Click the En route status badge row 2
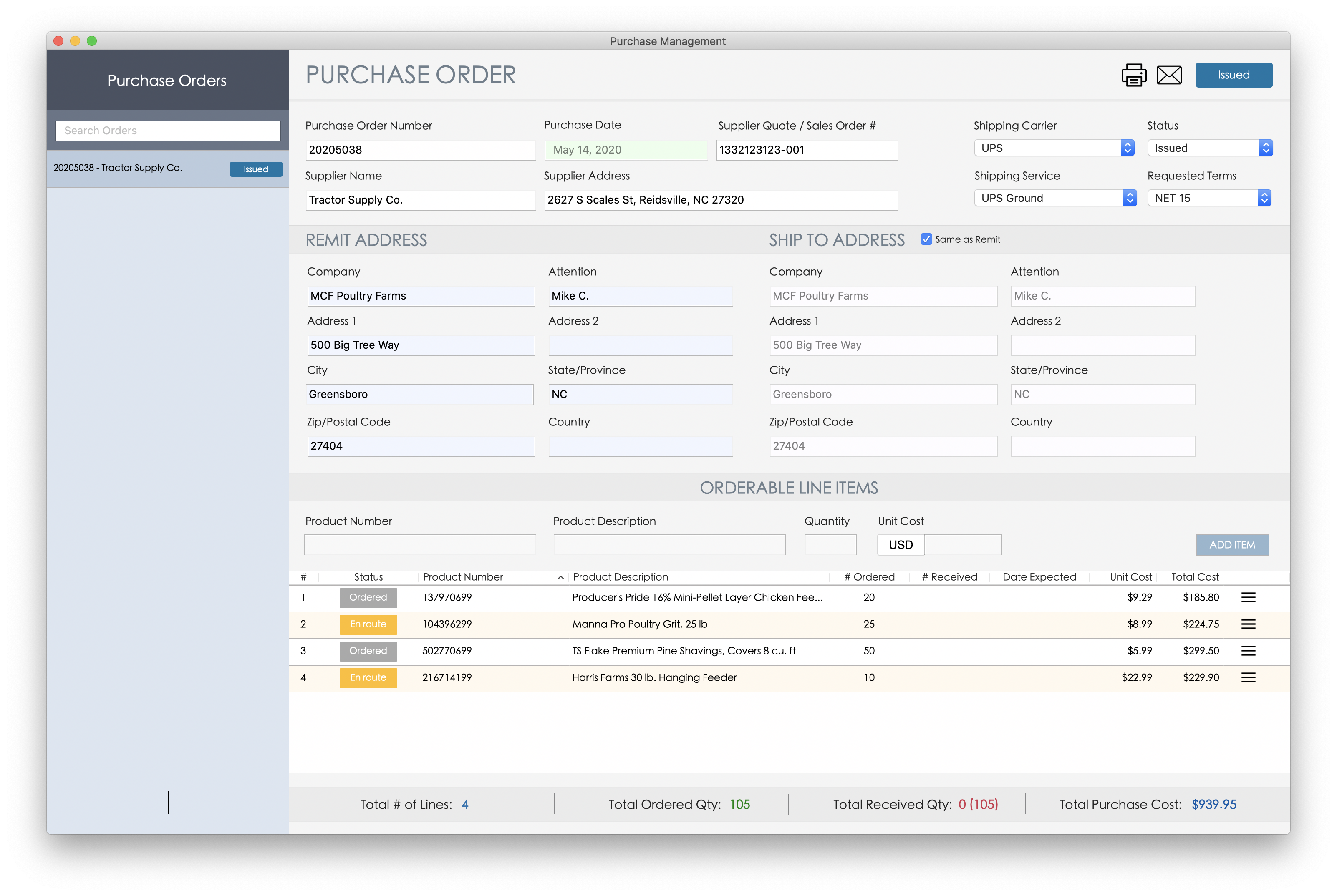 [368, 624]
